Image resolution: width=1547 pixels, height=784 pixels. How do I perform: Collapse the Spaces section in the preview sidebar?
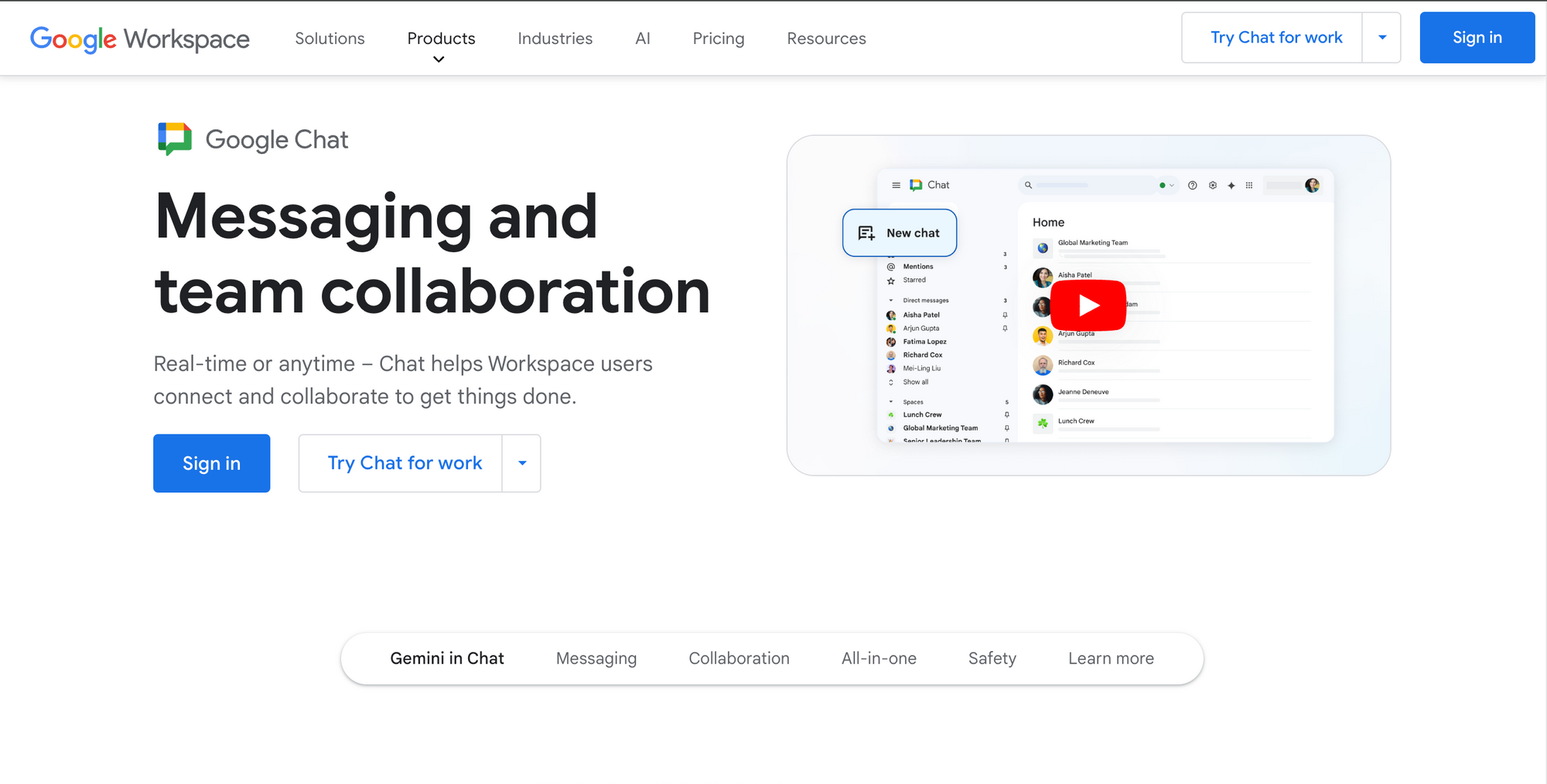(891, 402)
